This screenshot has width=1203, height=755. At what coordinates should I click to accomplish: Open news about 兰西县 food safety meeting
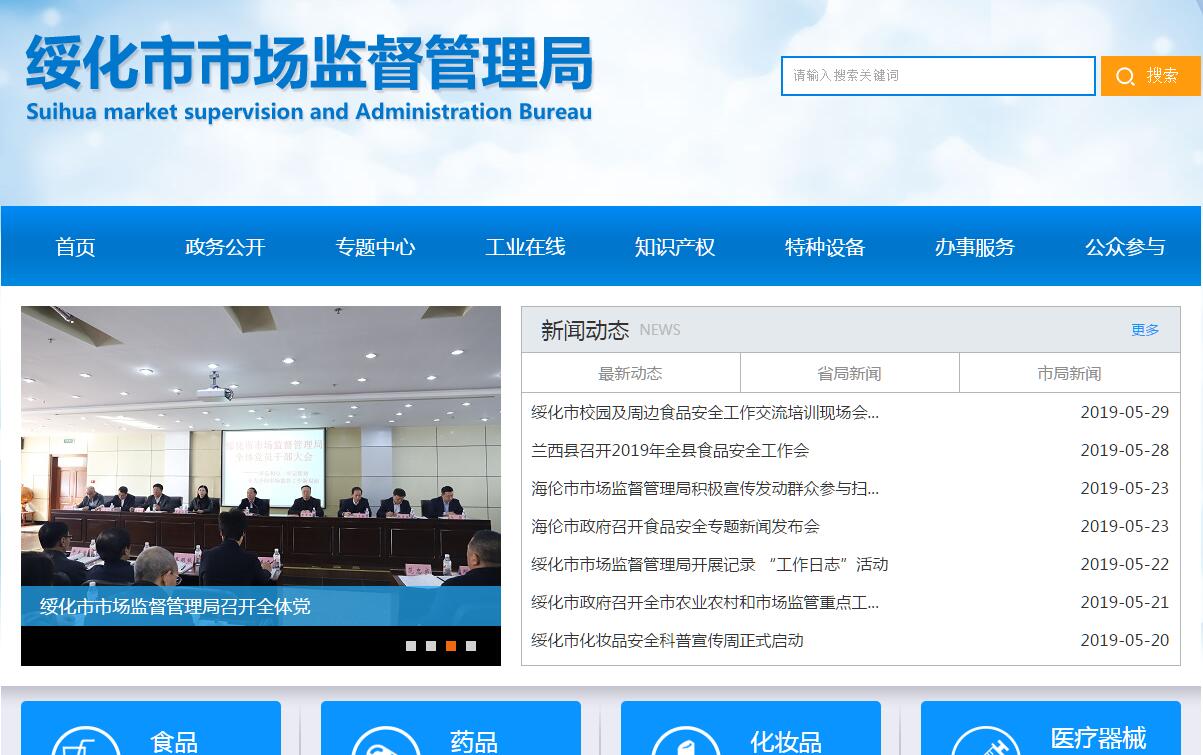[x=670, y=450]
